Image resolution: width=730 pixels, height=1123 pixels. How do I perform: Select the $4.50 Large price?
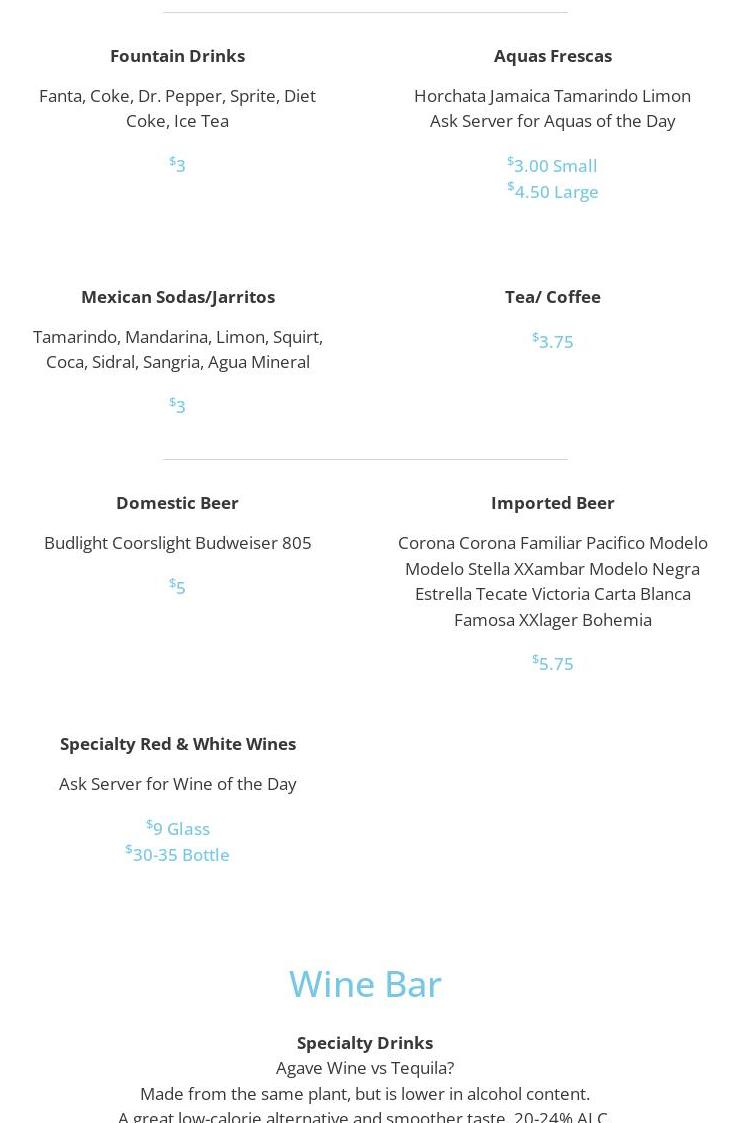553,191
